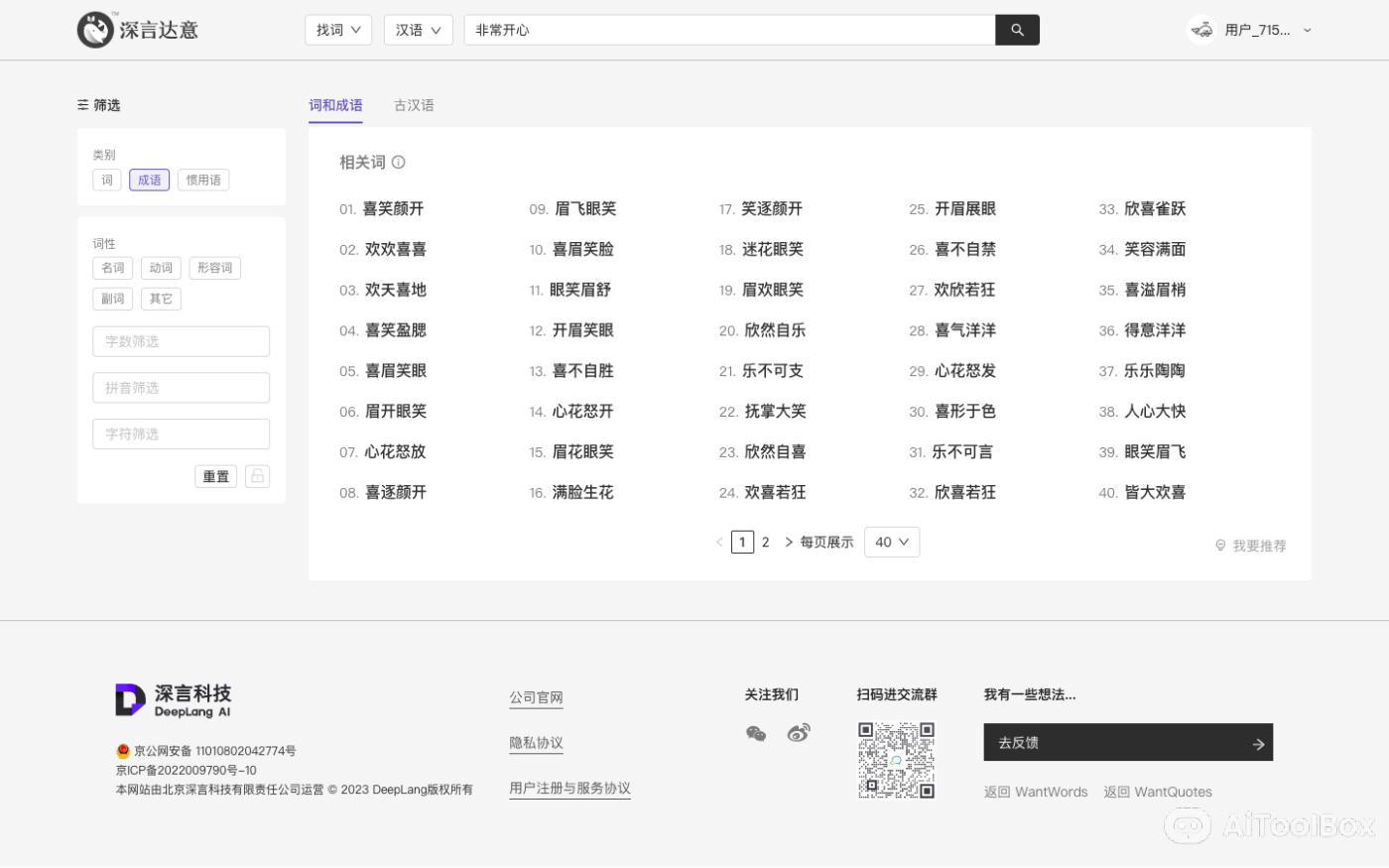Click the 筛选 filter icon
This screenshot has width=1389, height=868.
click(x=83, y=104)
